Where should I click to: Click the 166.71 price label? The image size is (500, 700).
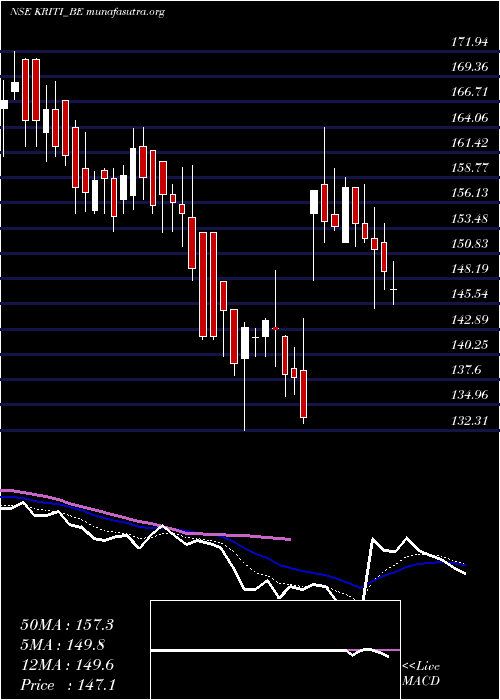470,92
